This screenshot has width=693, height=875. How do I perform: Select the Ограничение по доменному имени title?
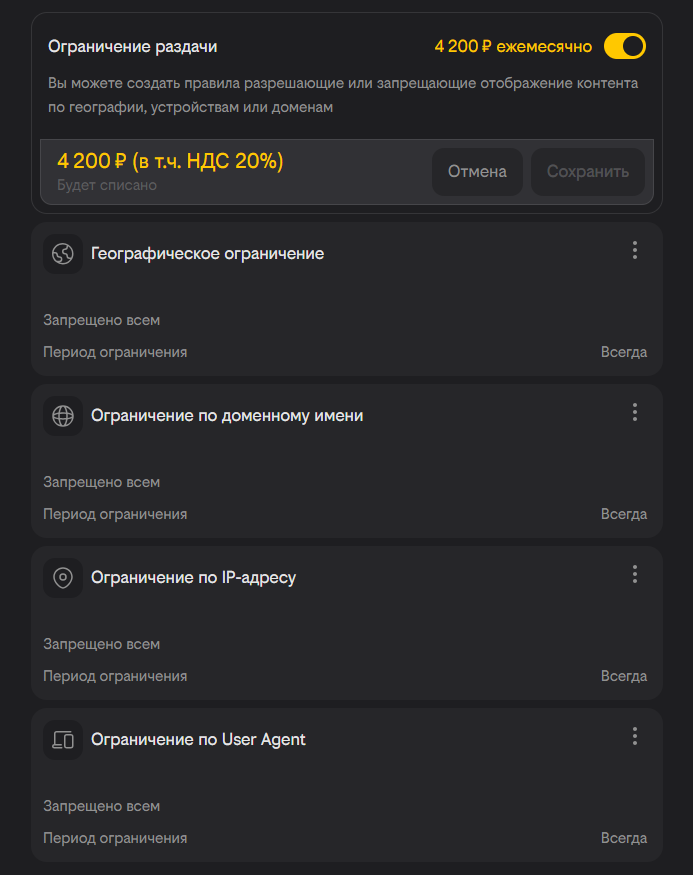pos(227,416)
